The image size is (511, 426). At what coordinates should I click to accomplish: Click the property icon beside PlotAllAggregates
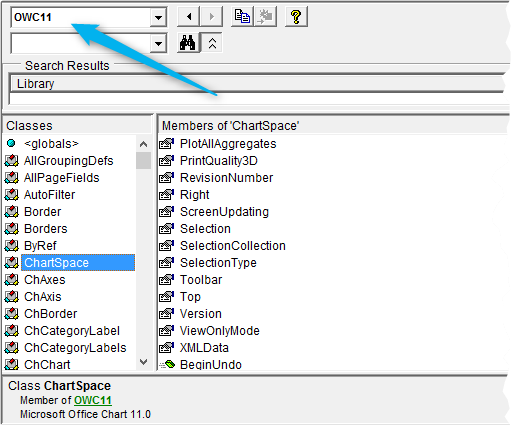[x=167, y=144]
